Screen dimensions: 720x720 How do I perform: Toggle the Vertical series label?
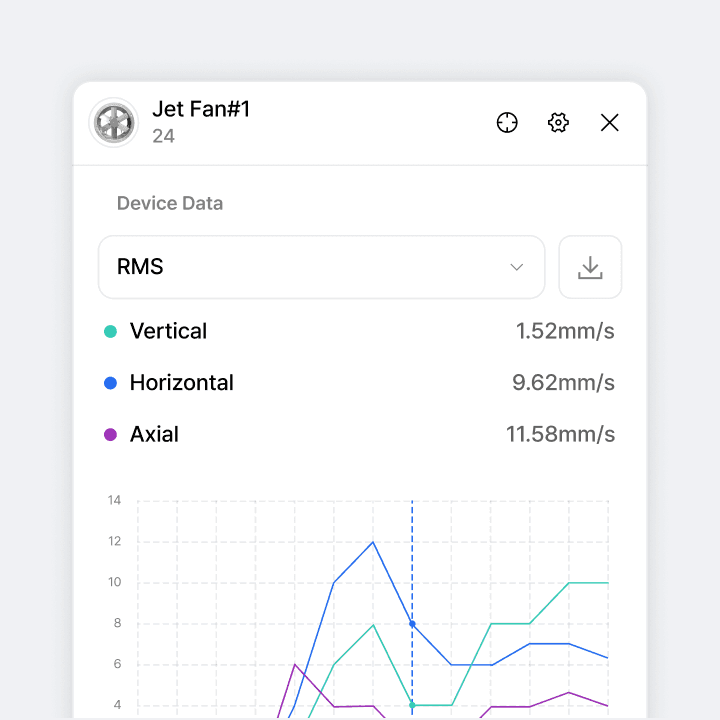click(168, 331)
